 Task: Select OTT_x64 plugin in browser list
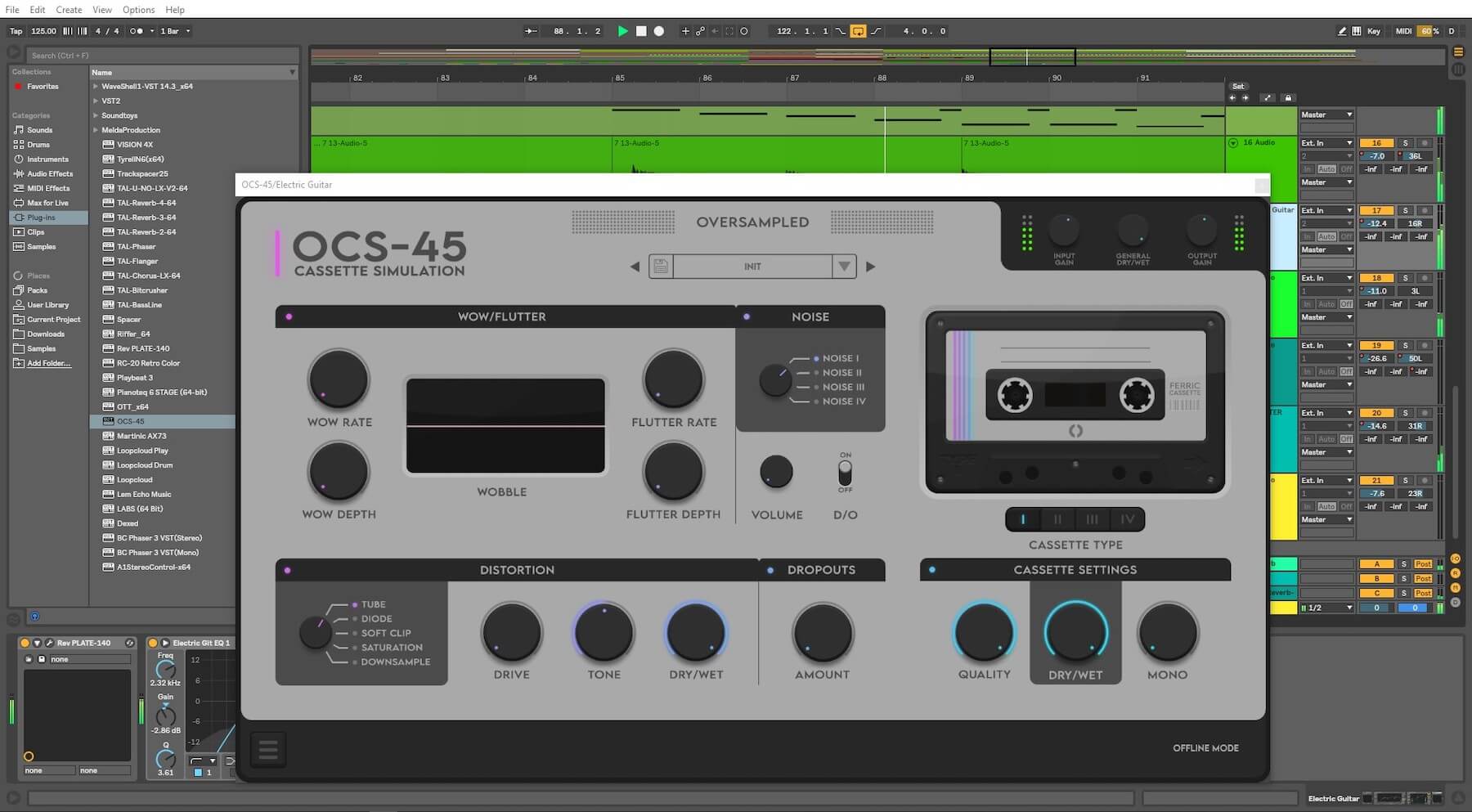click(x=132, y=406)
